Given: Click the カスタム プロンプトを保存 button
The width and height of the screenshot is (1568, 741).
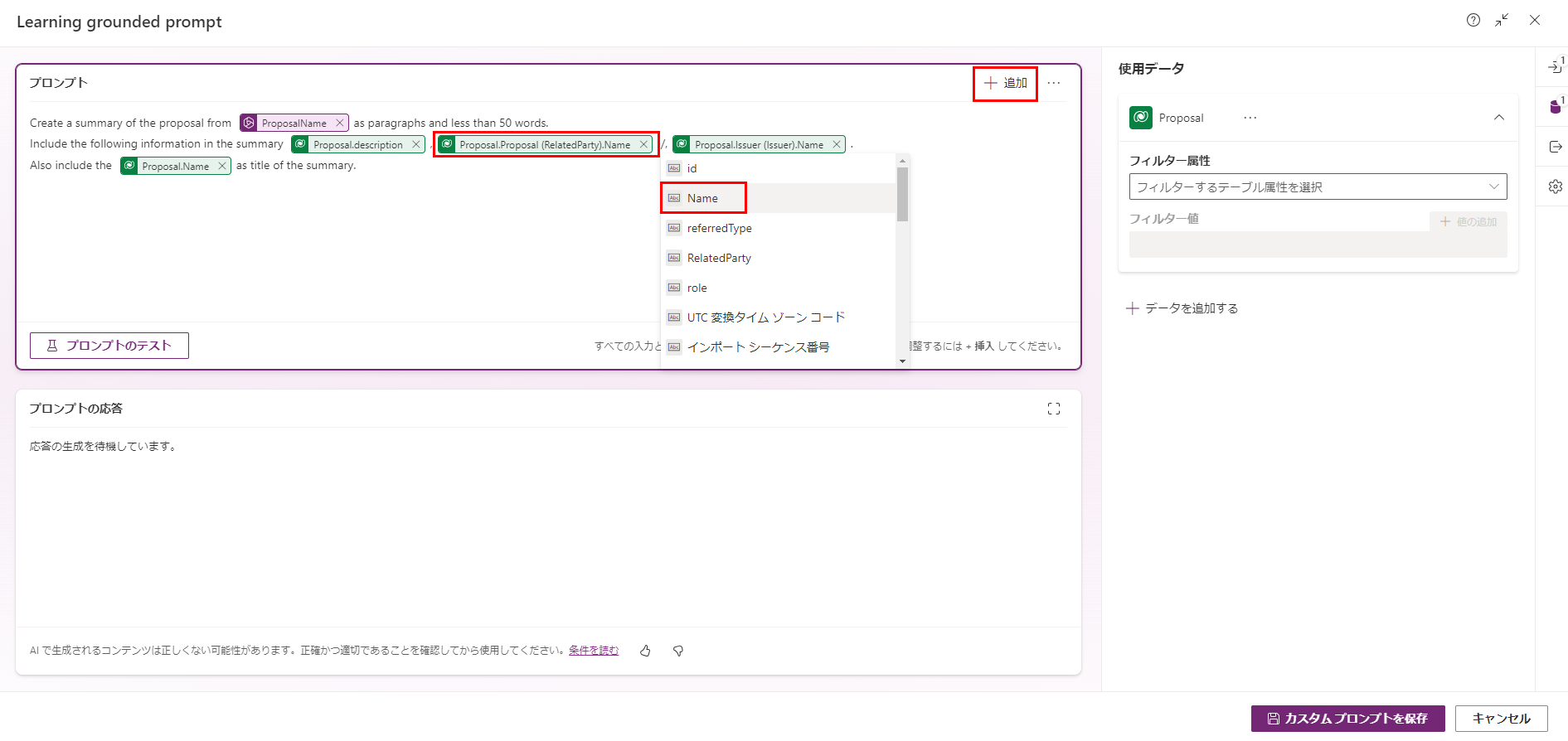Looking at the screenshot, I should [x=1348, y=719].
